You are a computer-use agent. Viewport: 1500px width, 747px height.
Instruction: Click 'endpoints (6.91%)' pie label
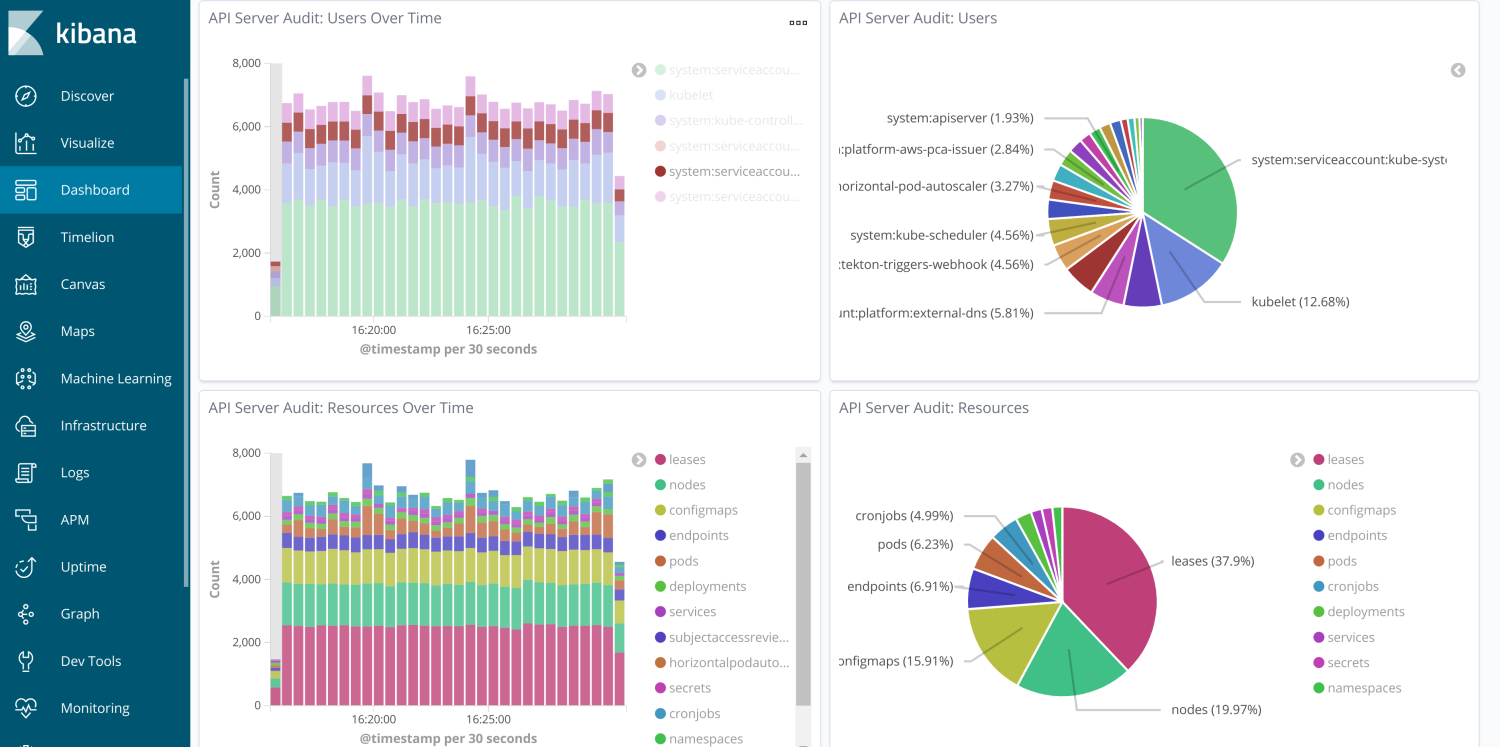(900, 586)
